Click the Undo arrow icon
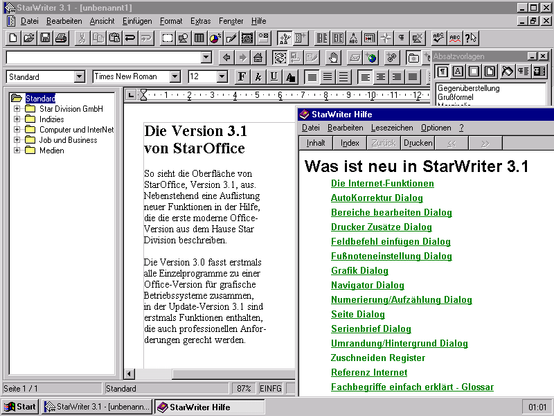 tap(130, 38)
